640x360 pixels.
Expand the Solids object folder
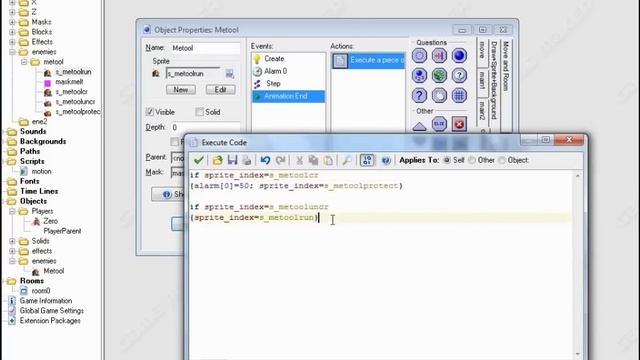click(12, 241)
